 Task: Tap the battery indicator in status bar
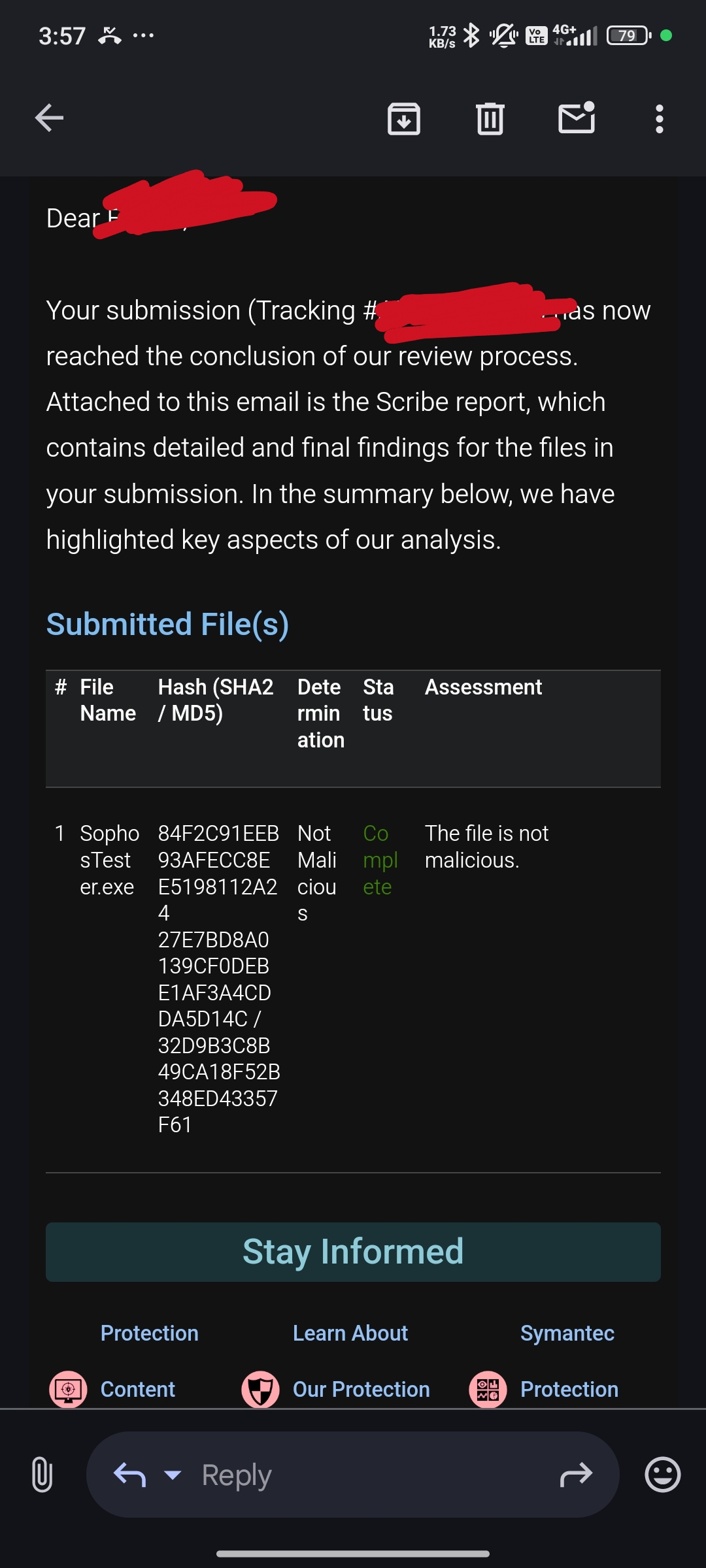coord(628,35)
